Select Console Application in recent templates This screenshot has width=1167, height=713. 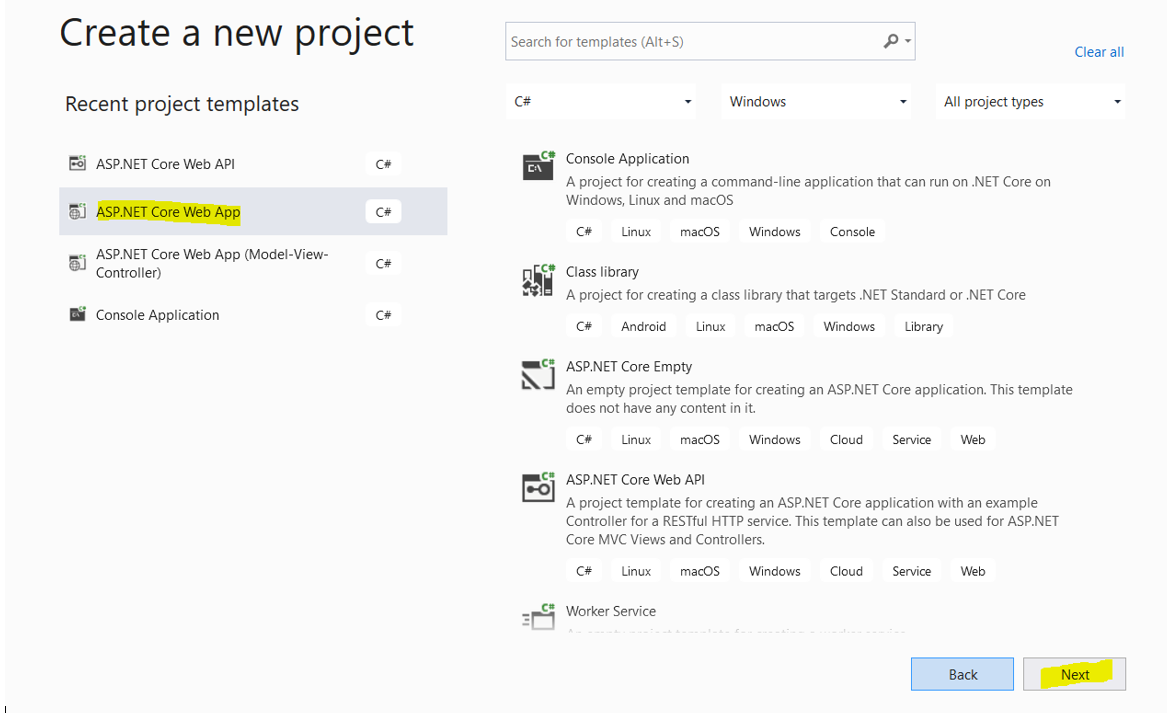click(x=253, y=315)
